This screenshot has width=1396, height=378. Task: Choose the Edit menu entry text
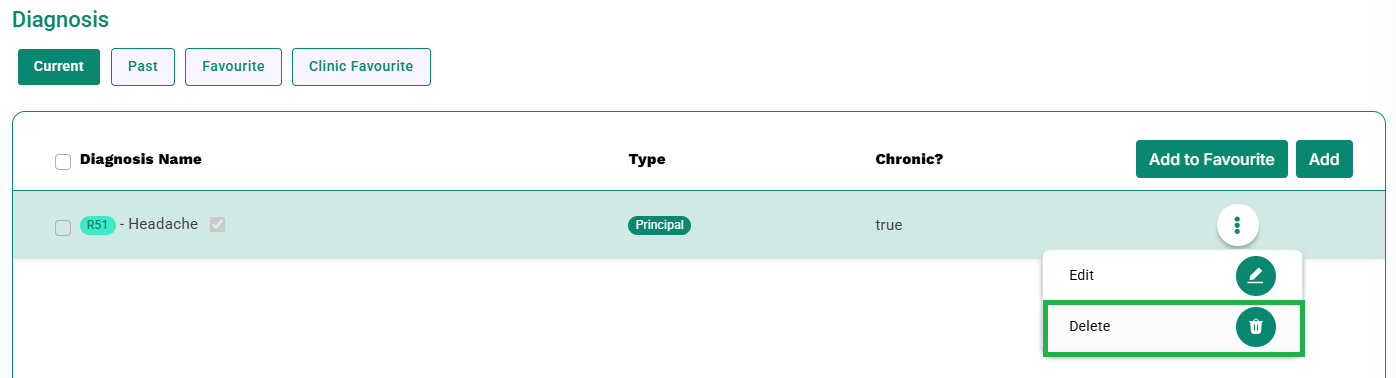click(1081, 275)
